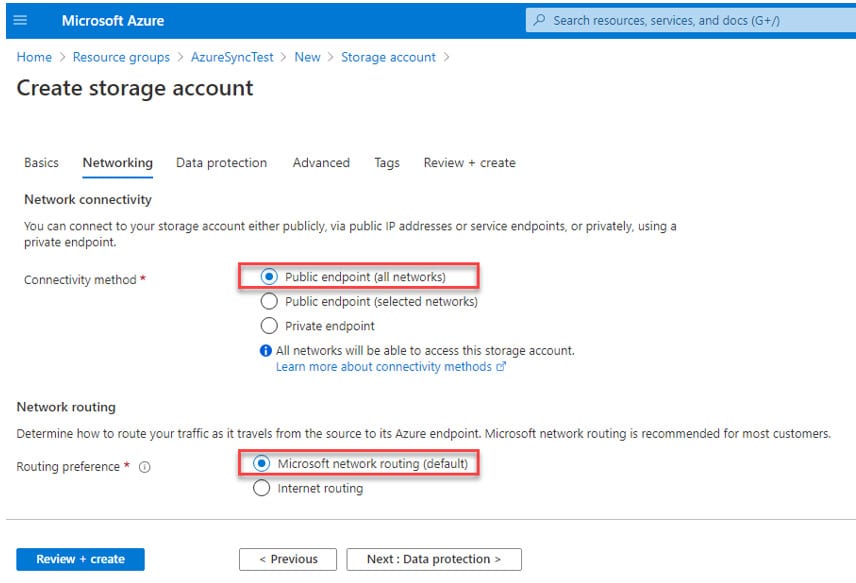Click the Create storage account heading
The image size is (856, 583).
pos(135,88)
